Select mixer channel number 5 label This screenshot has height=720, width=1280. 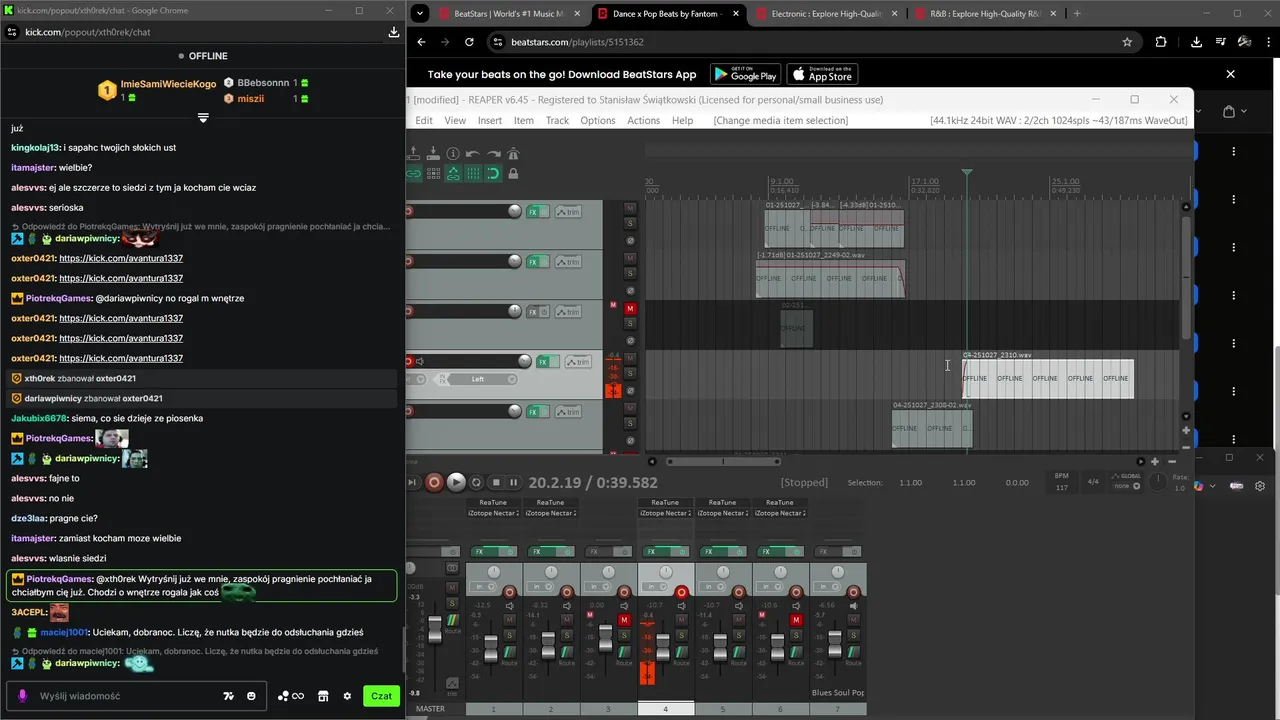click(x=723, y=709)
